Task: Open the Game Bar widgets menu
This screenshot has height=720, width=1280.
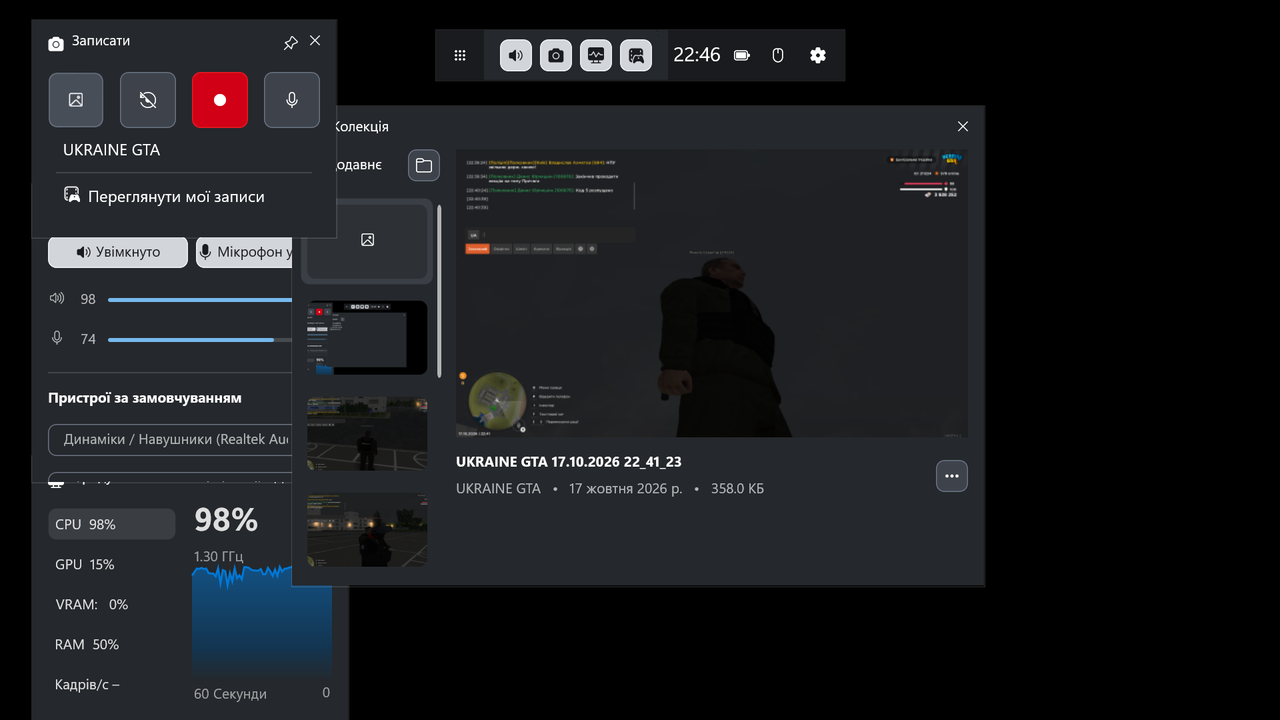Action: pos(460,56)
